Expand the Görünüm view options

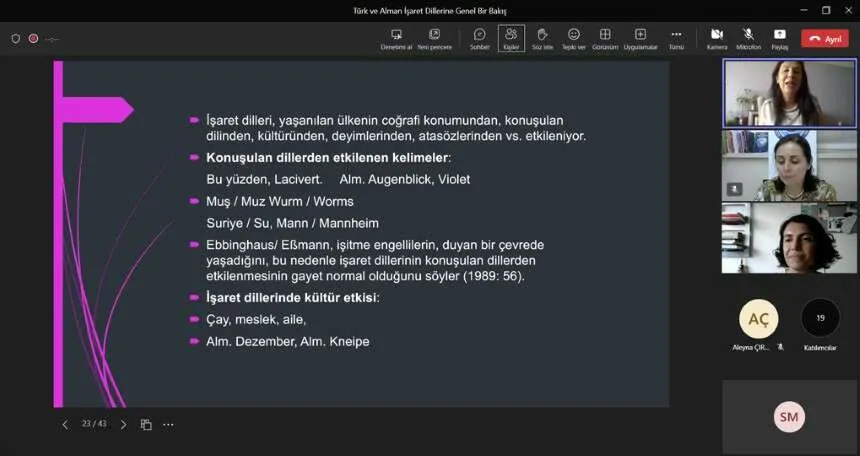[x=605, y=38]
